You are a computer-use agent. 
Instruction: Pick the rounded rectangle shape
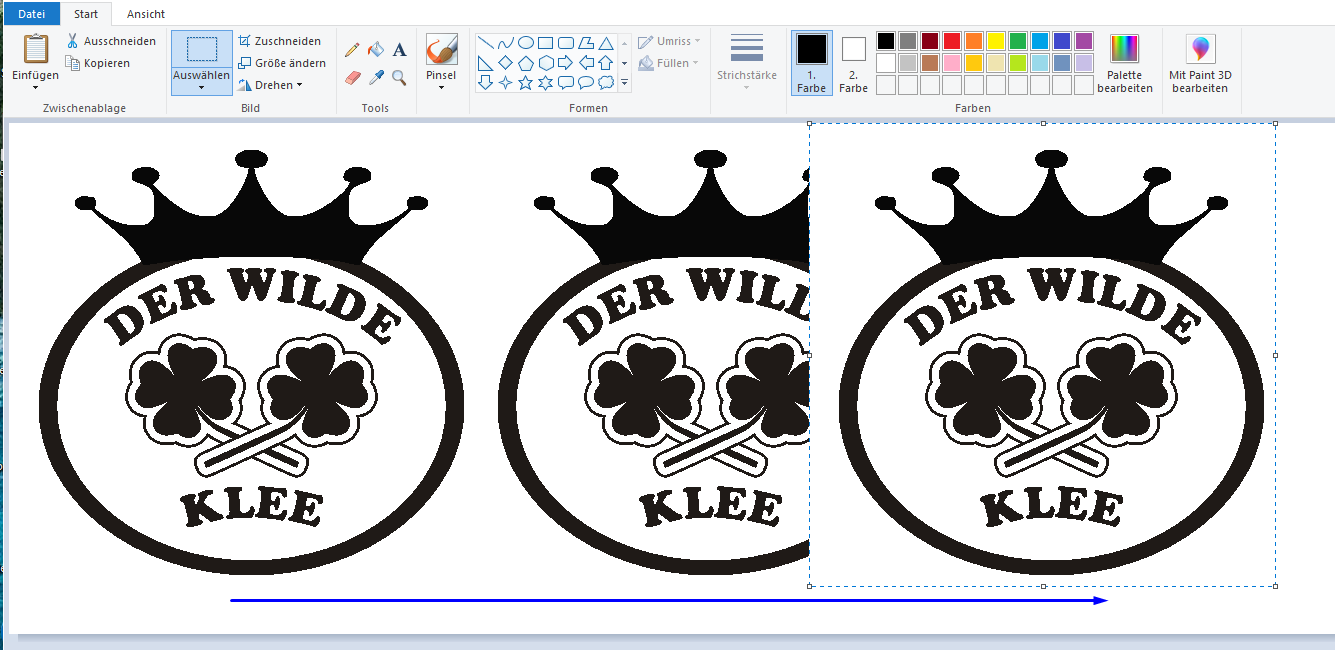pos(566,43)
